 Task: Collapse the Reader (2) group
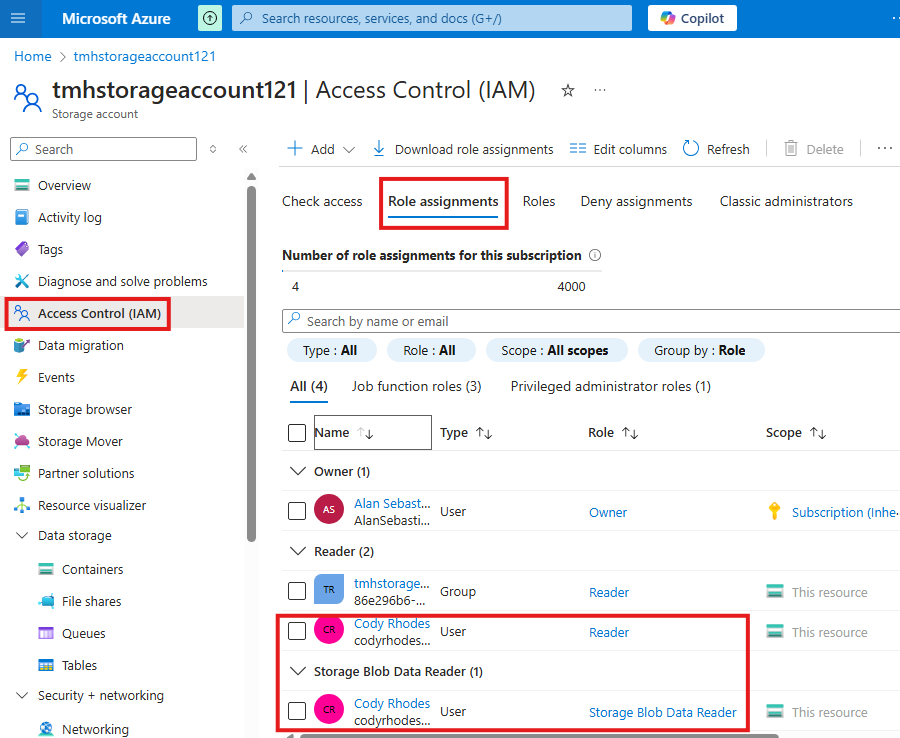298,551
